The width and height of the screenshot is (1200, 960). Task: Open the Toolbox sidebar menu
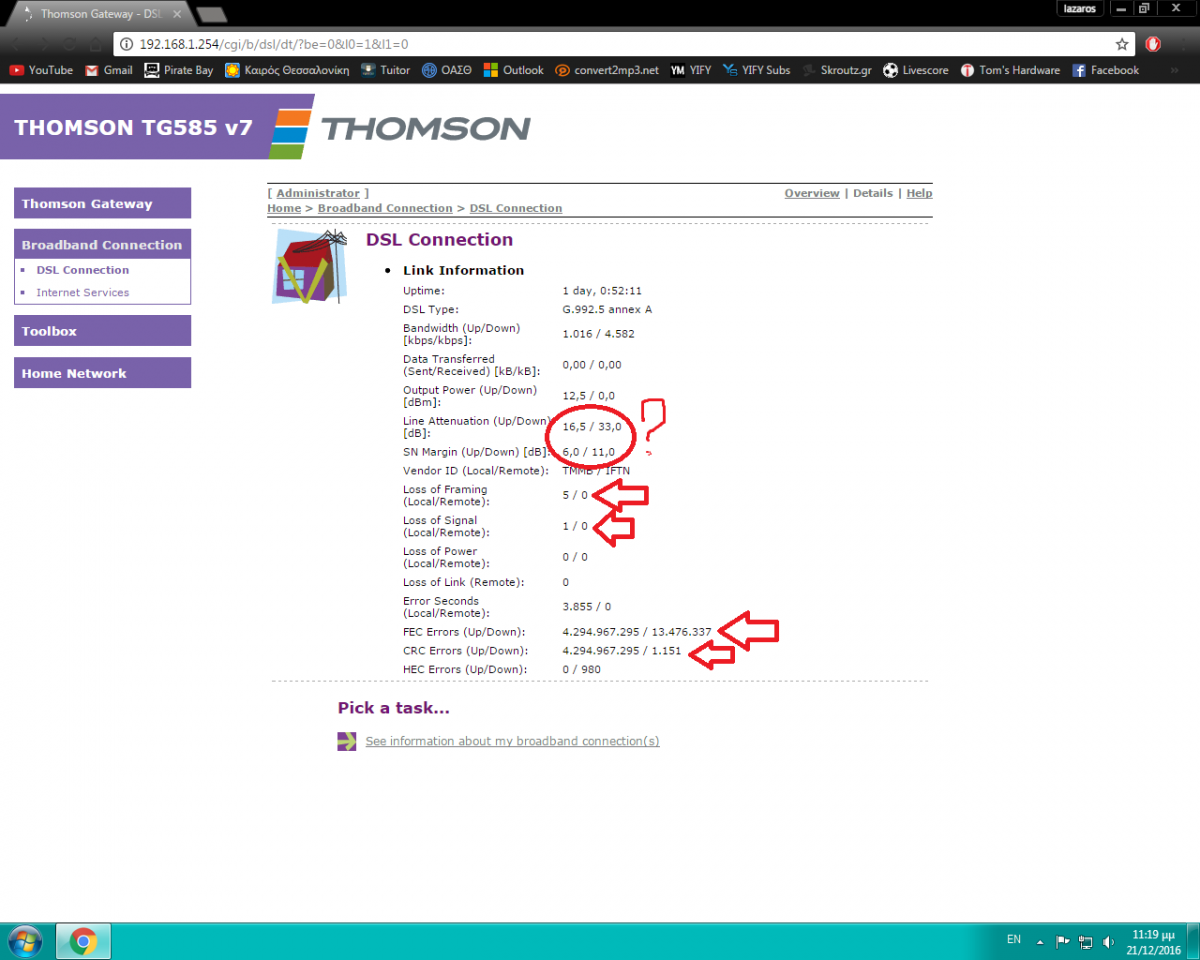(102, 331)
